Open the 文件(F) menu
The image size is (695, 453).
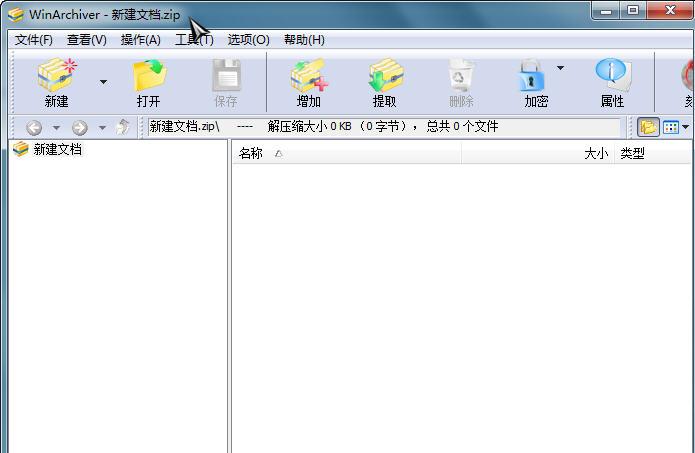(34, 40)
